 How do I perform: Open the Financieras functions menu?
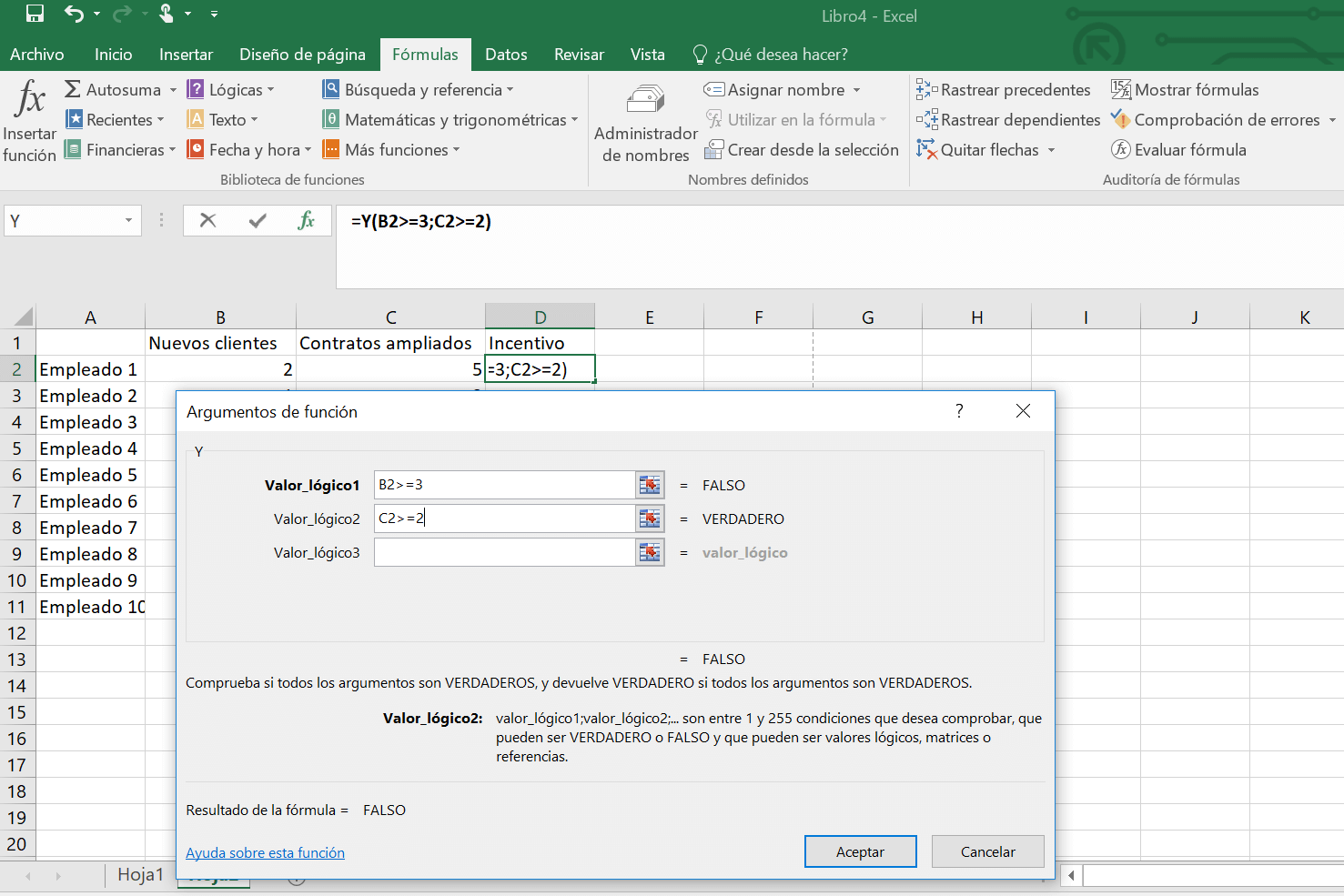(x=120, y=149)
